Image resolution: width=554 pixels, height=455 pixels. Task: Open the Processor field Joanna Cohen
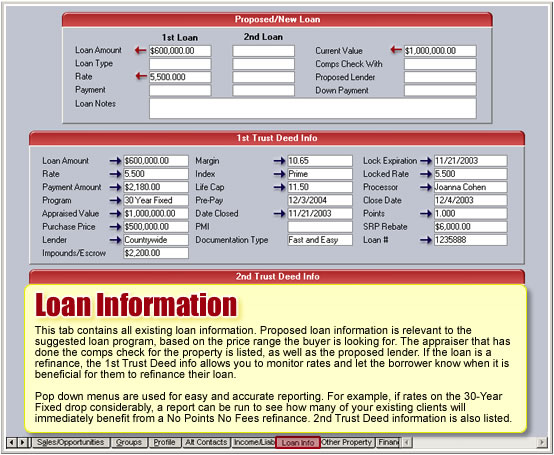[471, 187]
